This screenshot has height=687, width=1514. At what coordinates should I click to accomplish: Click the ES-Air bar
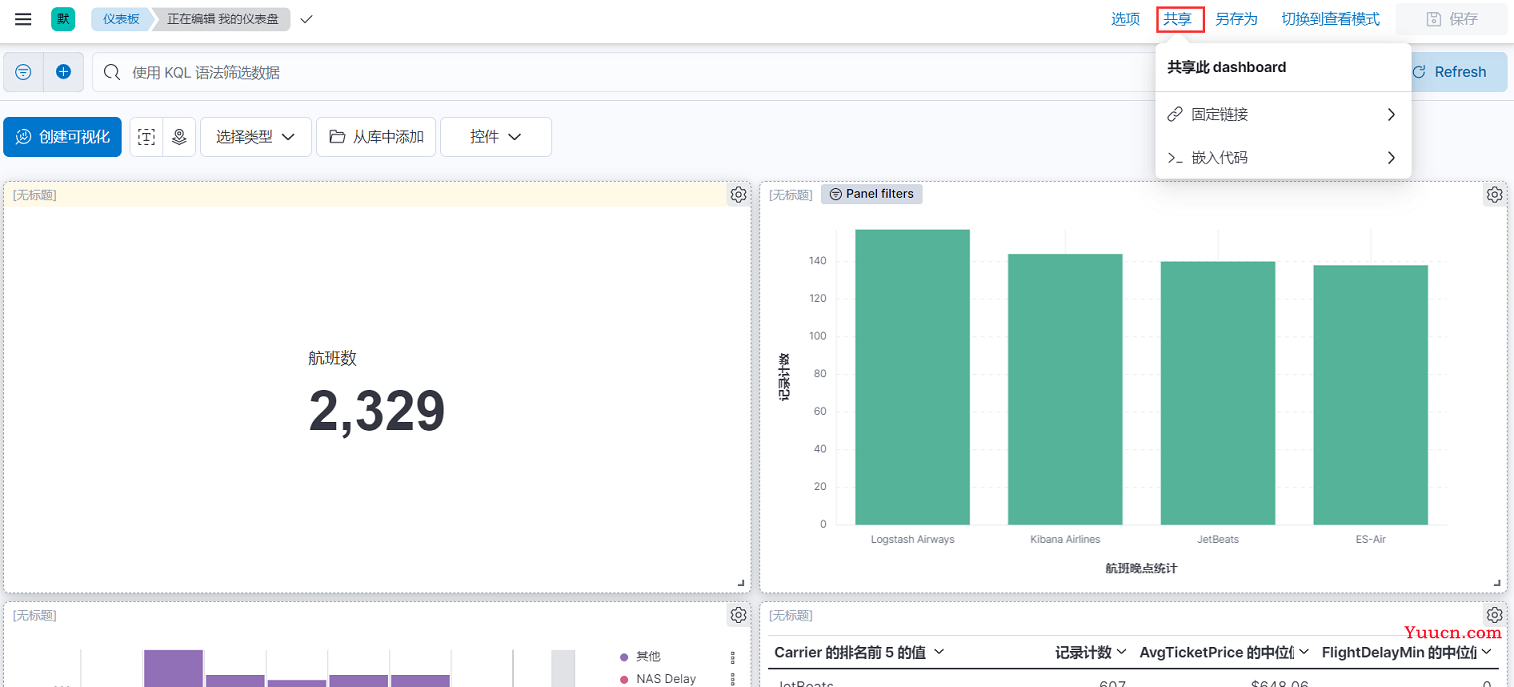click(x=1371, y=395)
